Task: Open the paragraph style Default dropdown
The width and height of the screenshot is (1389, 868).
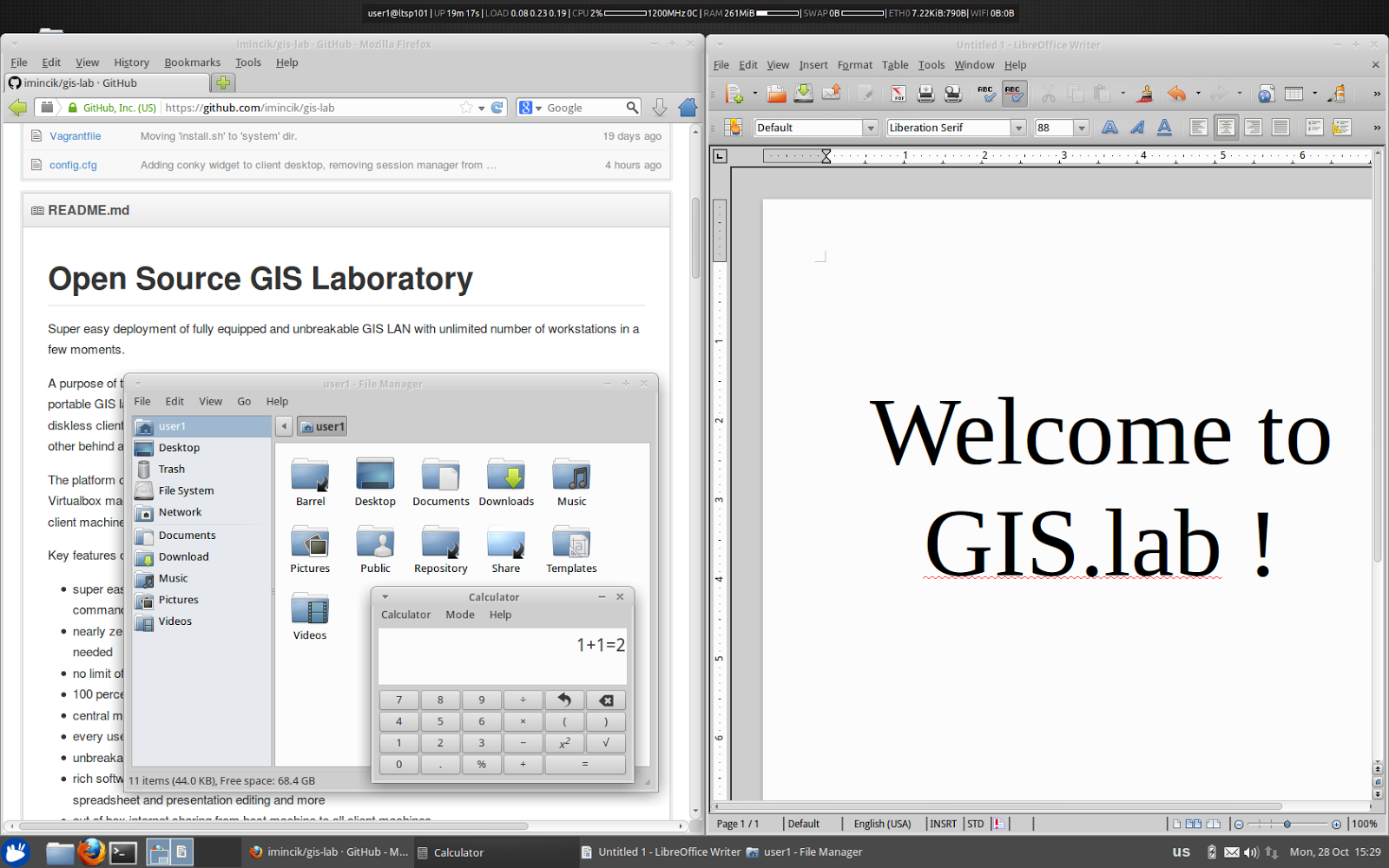Action: [x=872, y=128]
